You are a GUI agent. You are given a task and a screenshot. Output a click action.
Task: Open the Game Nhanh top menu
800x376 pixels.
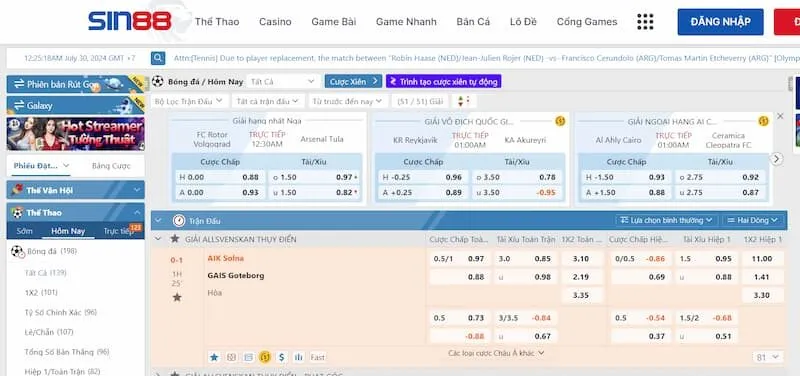tap(406, 22)
